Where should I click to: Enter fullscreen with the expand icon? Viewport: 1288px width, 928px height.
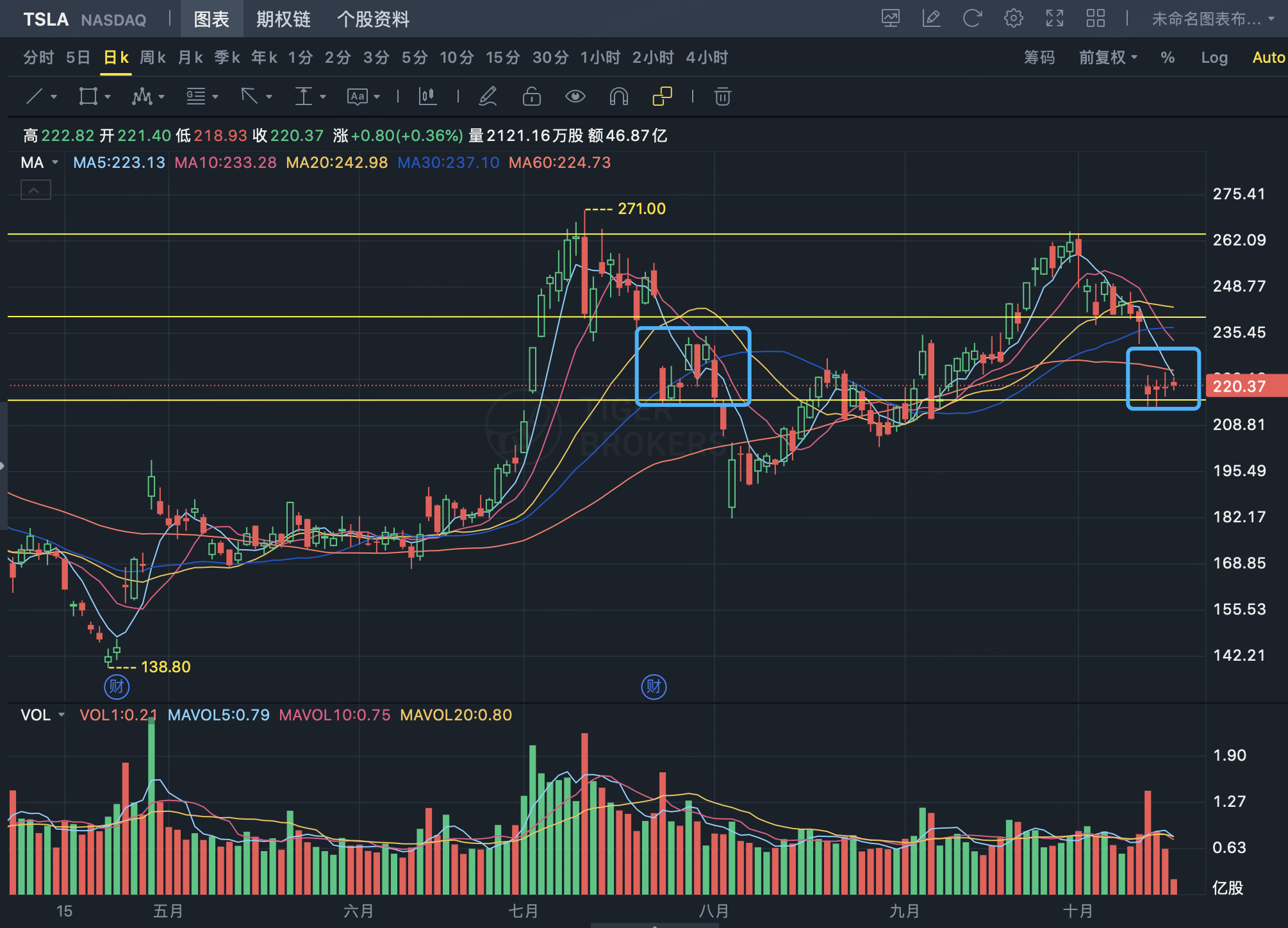[1054, 19]
